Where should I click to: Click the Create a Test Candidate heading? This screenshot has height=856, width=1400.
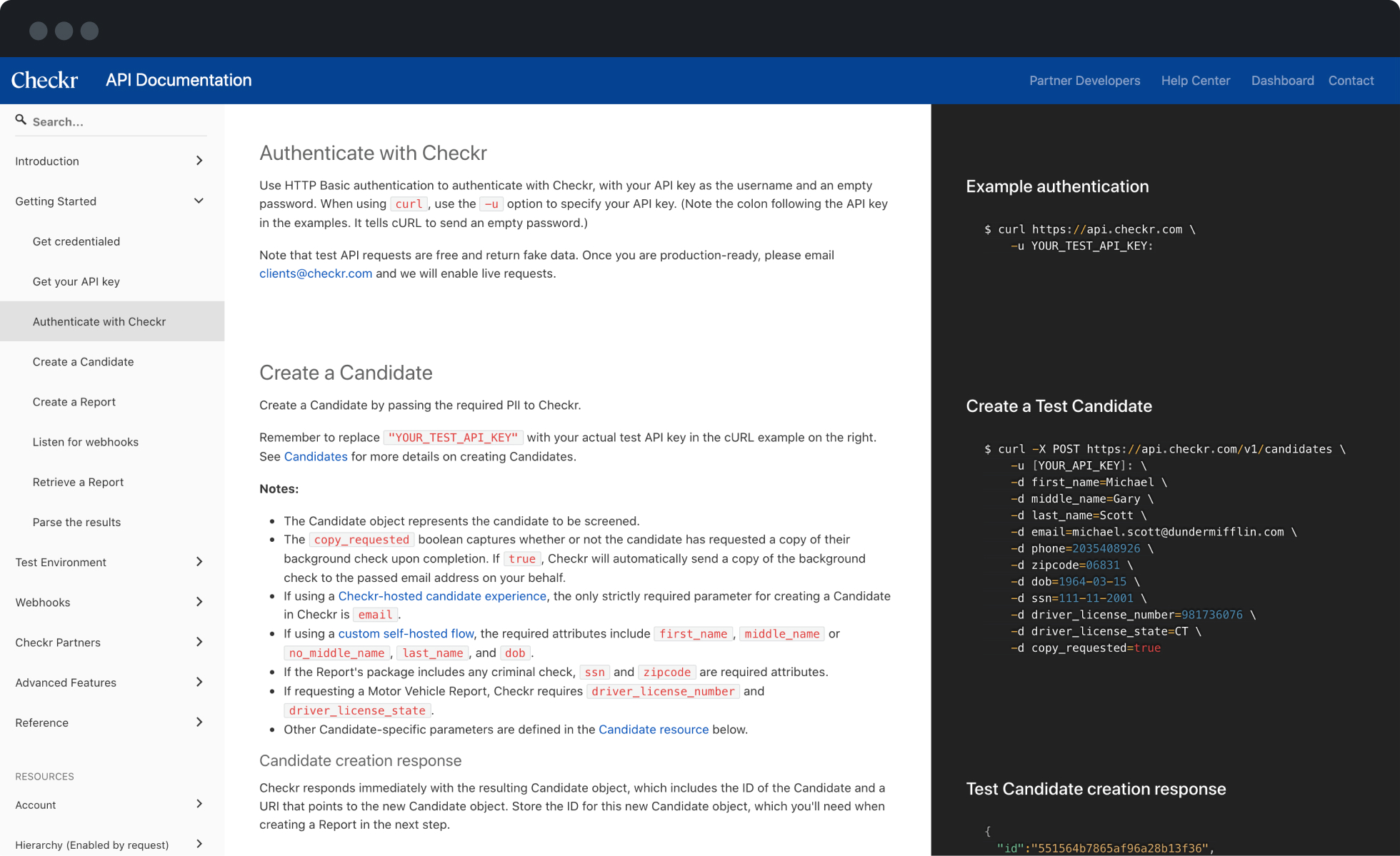click(x=1059, y=406)
